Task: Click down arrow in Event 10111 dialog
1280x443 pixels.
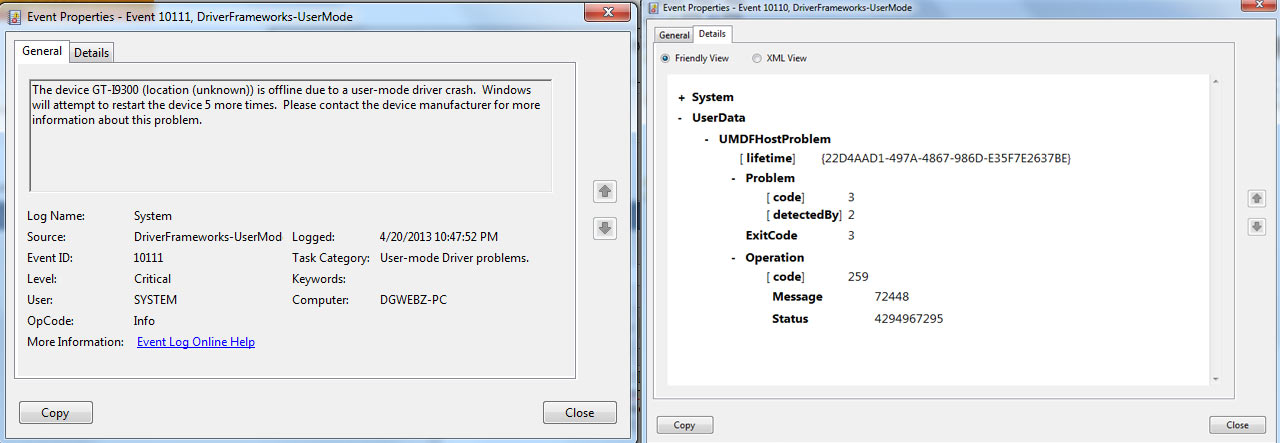Action: 604,228
